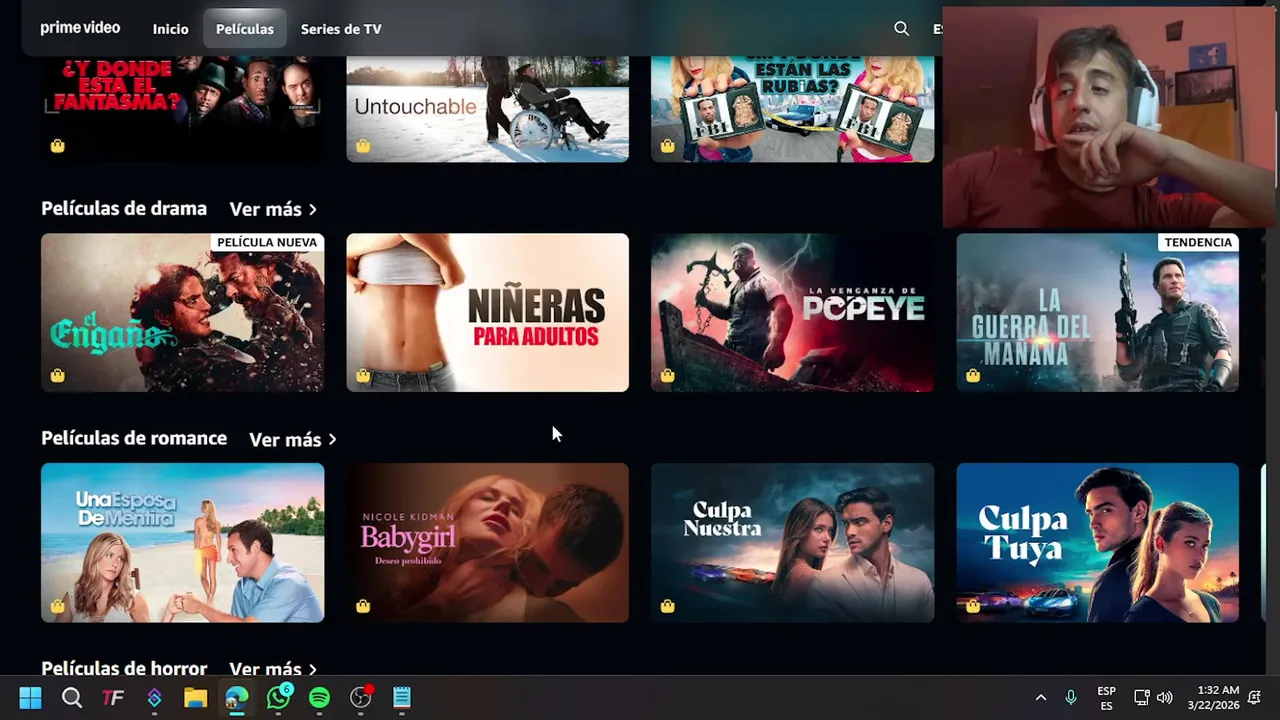The image size is (1280, 720).
Task: Open the notifications bell icon
Action: tap(1254, 697)
